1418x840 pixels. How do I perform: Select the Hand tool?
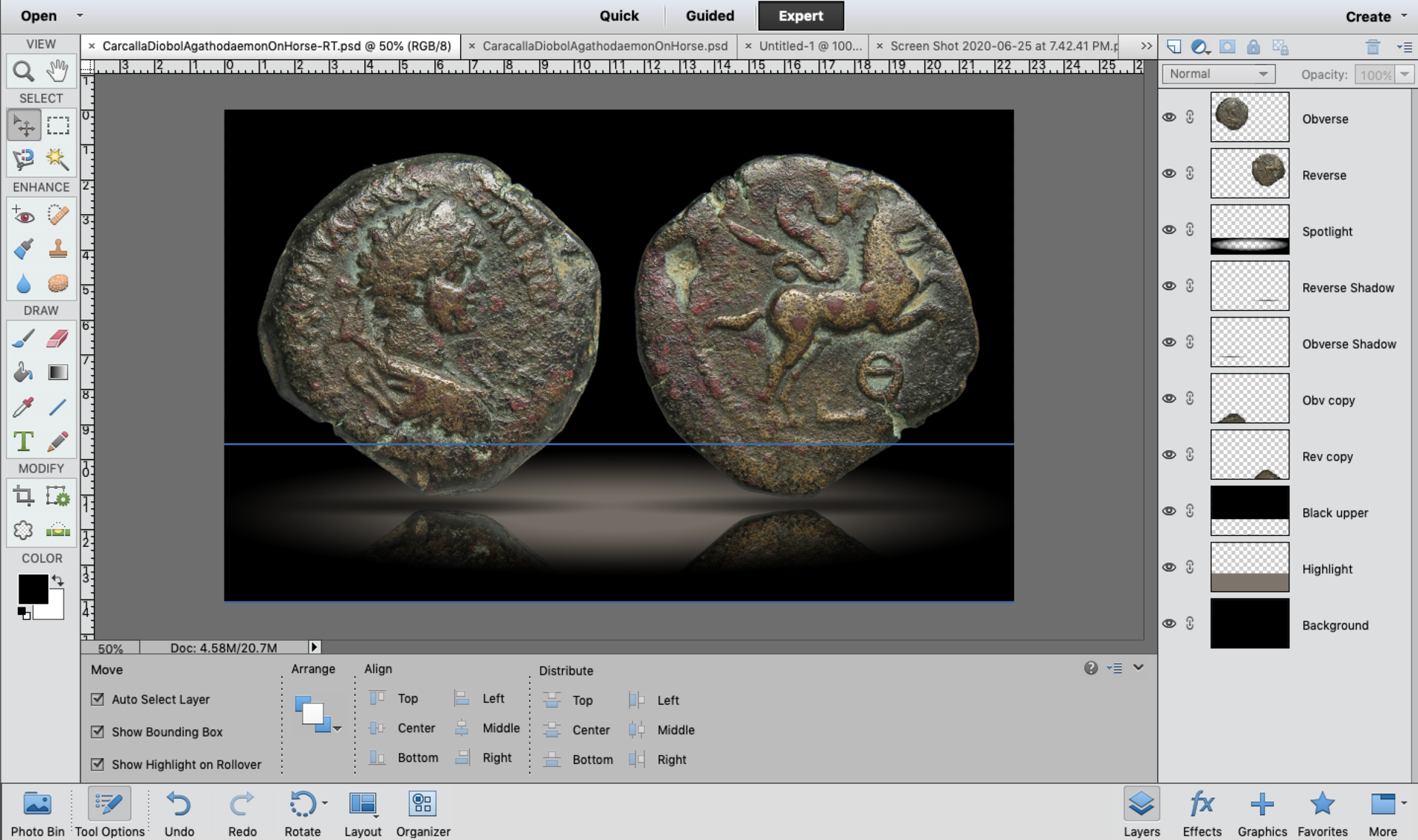click(x=58, y=71)
